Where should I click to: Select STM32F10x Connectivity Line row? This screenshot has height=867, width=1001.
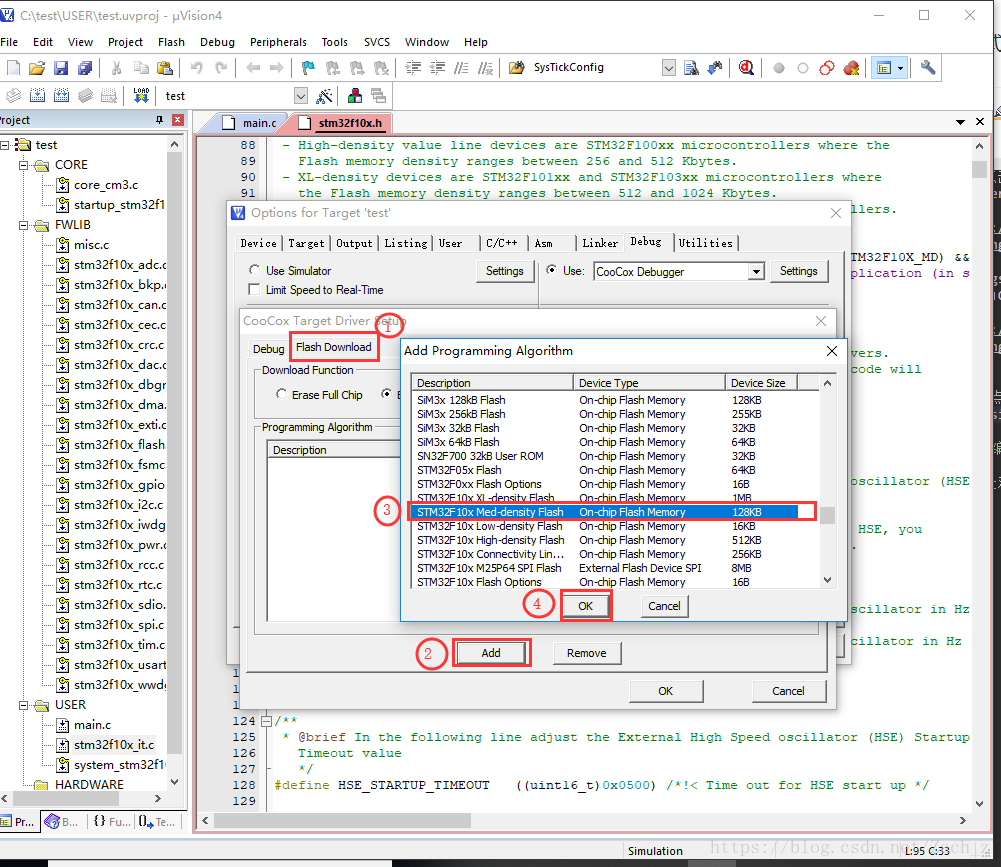point(604,554)
